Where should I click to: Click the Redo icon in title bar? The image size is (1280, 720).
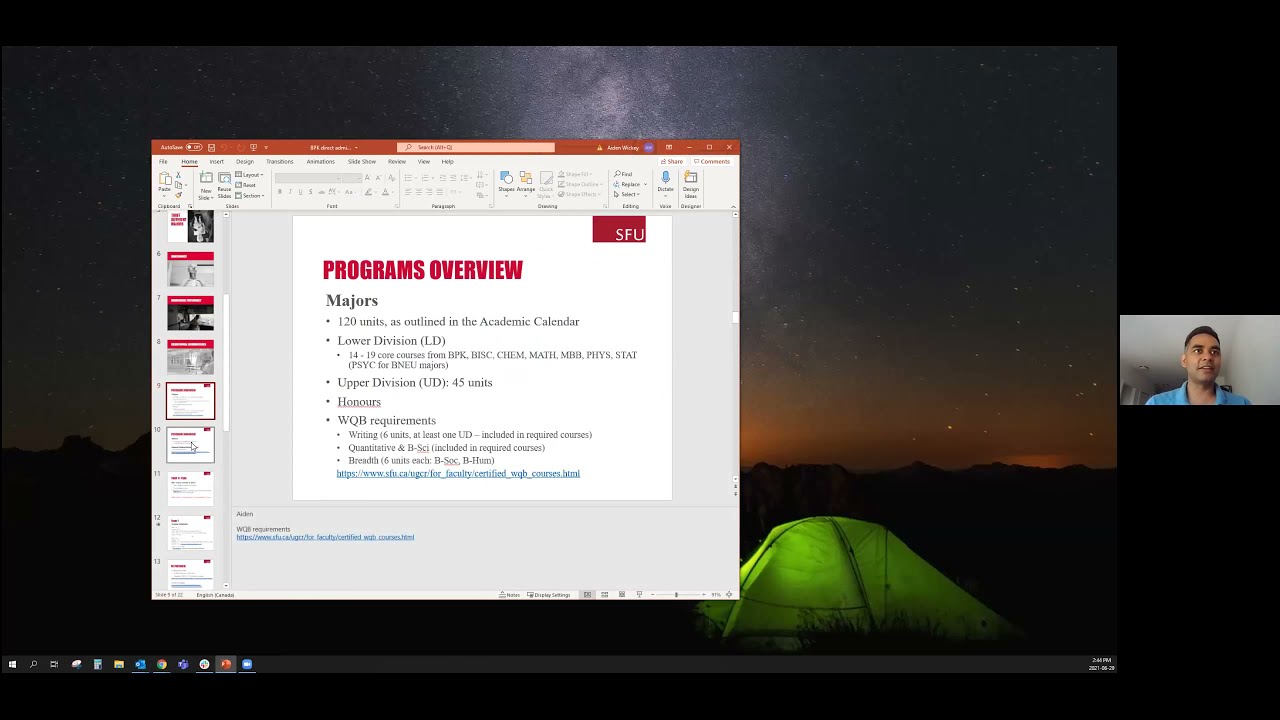point(240,147)
